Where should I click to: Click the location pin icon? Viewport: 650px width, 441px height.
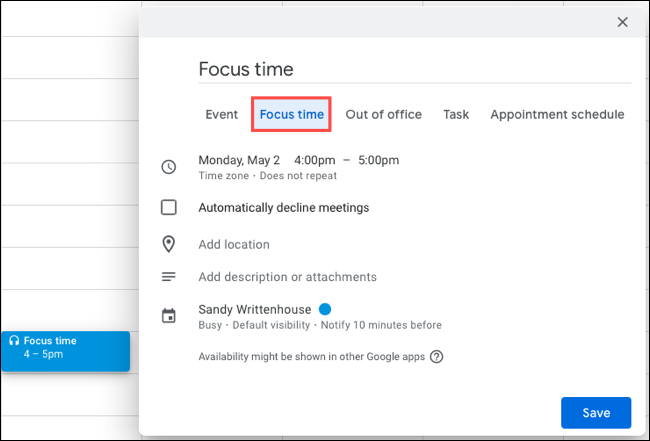[x=169, y=244]
